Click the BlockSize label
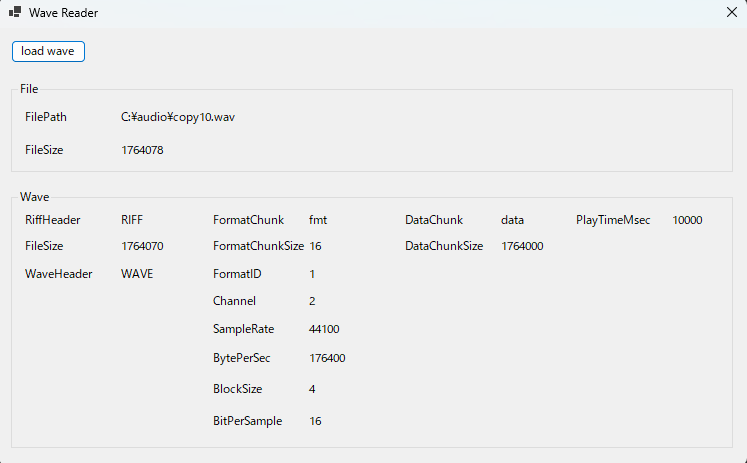 click(x=236, y=389)
